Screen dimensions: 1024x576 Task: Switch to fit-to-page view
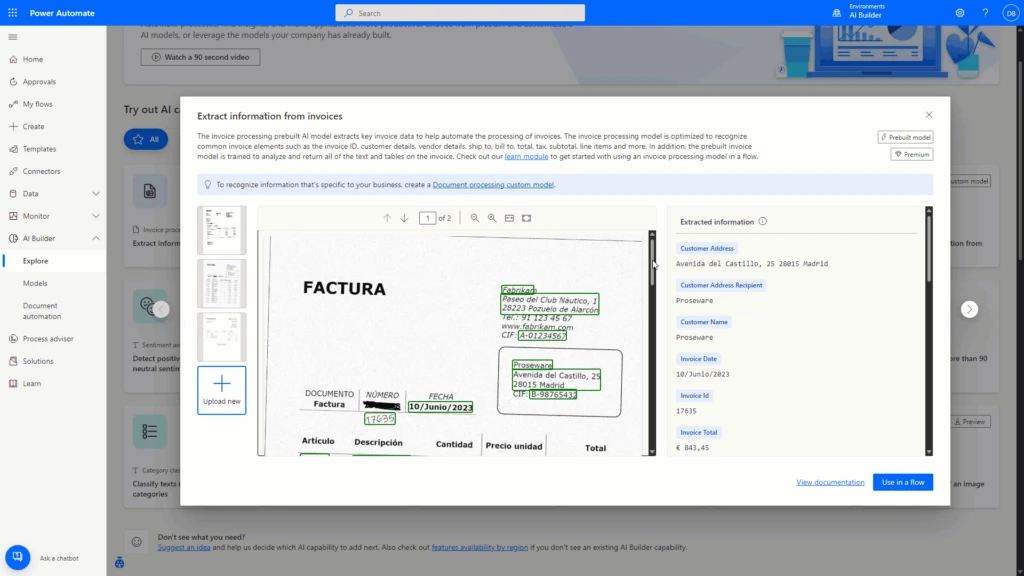(x=527, y=218)
